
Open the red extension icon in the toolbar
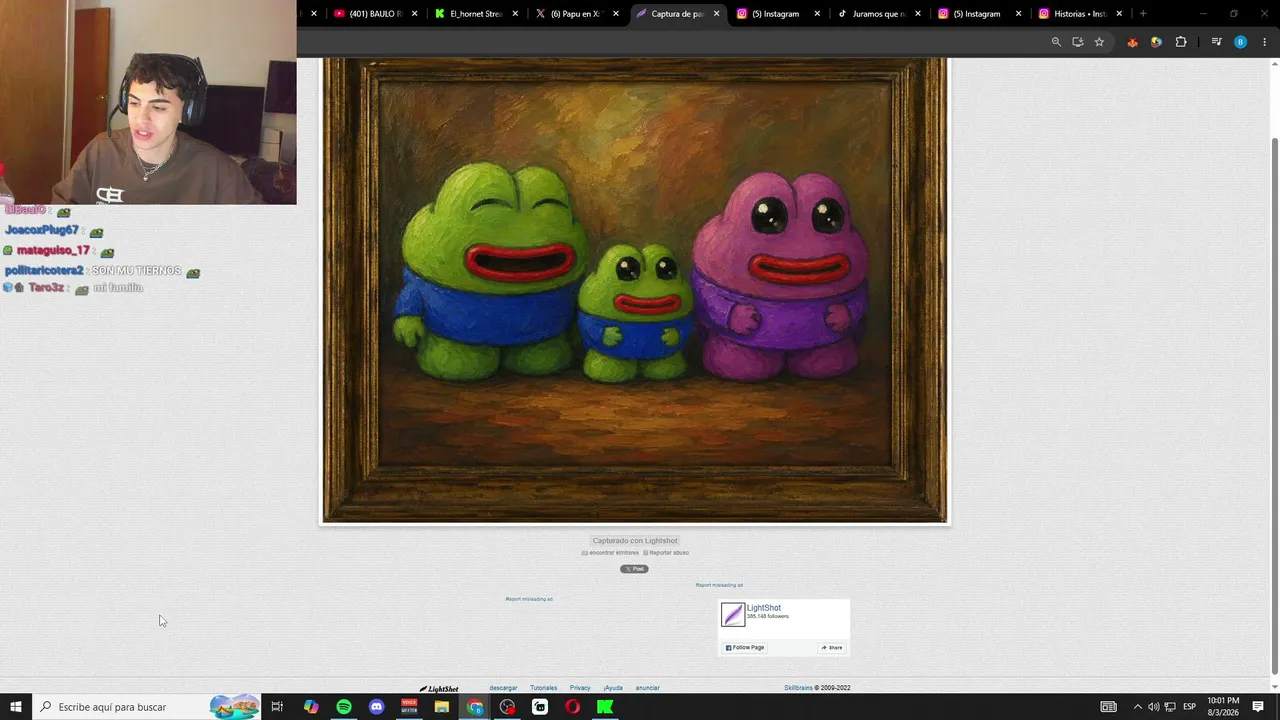(1132, 42)
